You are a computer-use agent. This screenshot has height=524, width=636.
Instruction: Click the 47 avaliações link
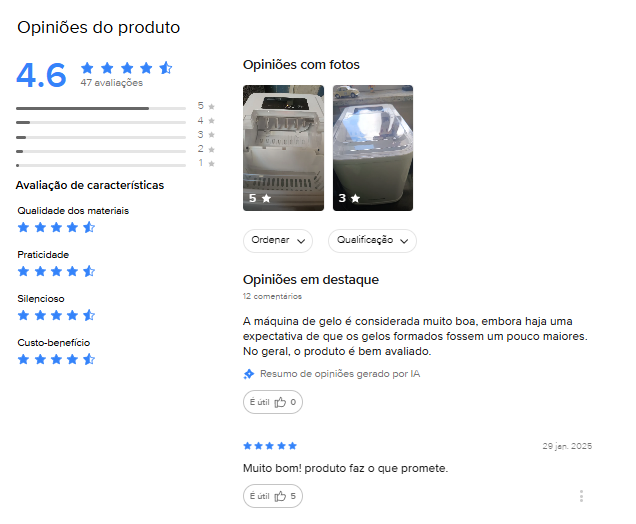[112, 83]
